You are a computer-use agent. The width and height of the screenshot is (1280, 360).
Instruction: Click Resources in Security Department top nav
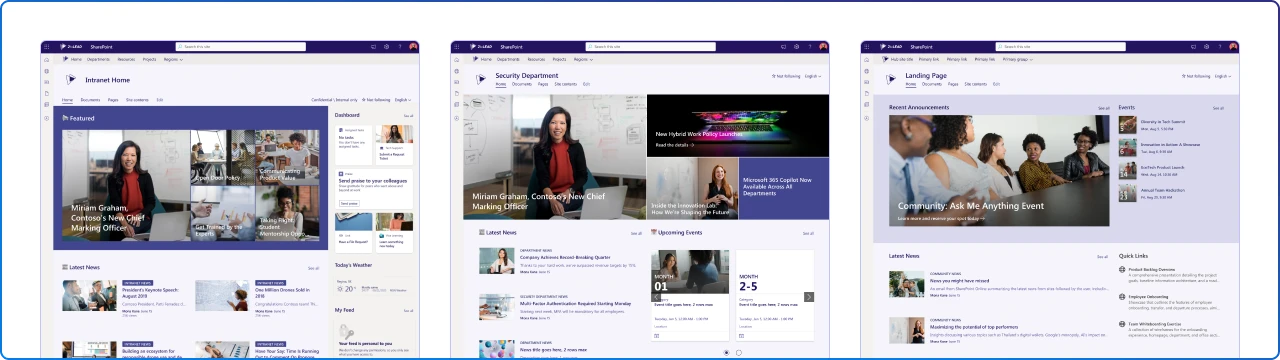[536, 60]
